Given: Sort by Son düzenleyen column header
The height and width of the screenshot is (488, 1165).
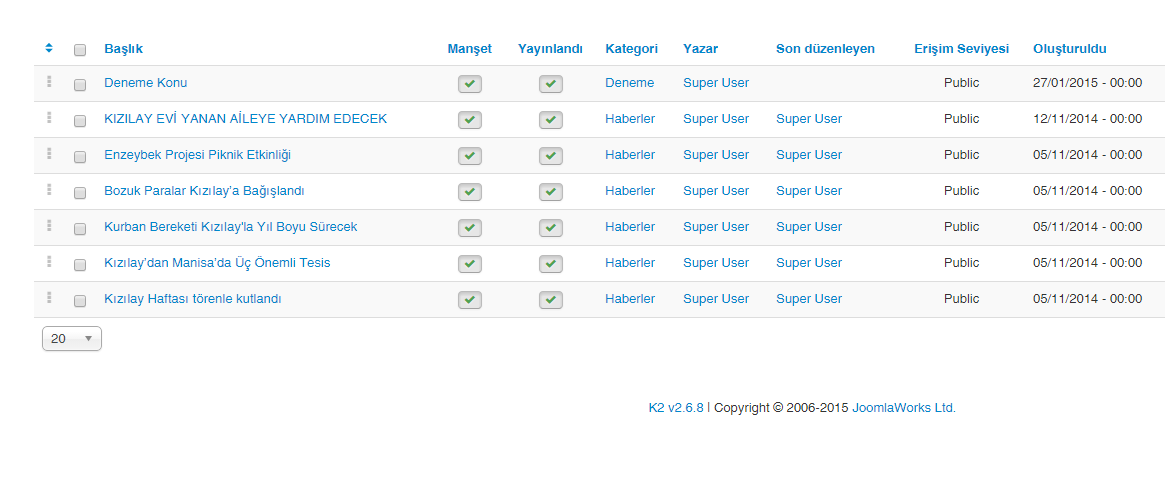Looking at the screenshot, I should pyautogui.click(x=825, y=49).
